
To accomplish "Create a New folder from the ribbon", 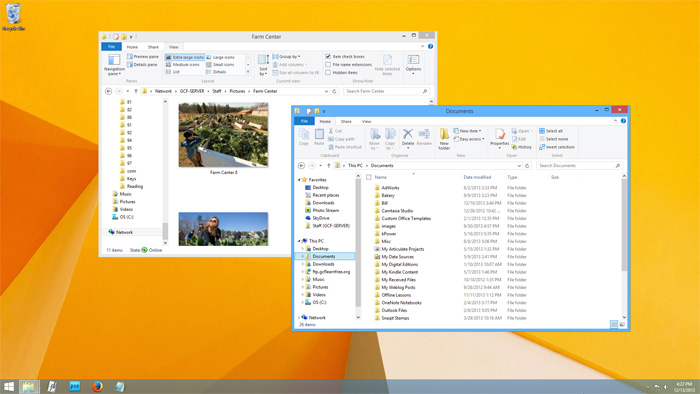I will pyautogui.click(x=444, y=139).
